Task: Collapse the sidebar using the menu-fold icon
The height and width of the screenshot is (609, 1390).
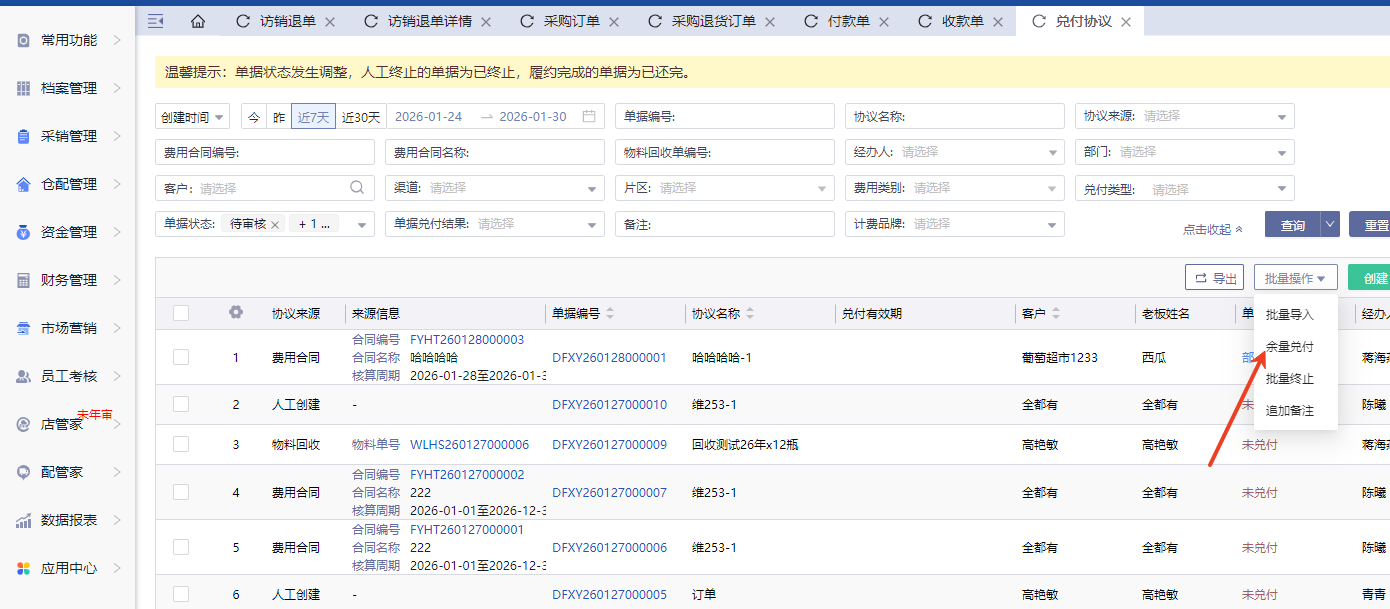Action: 155,21
